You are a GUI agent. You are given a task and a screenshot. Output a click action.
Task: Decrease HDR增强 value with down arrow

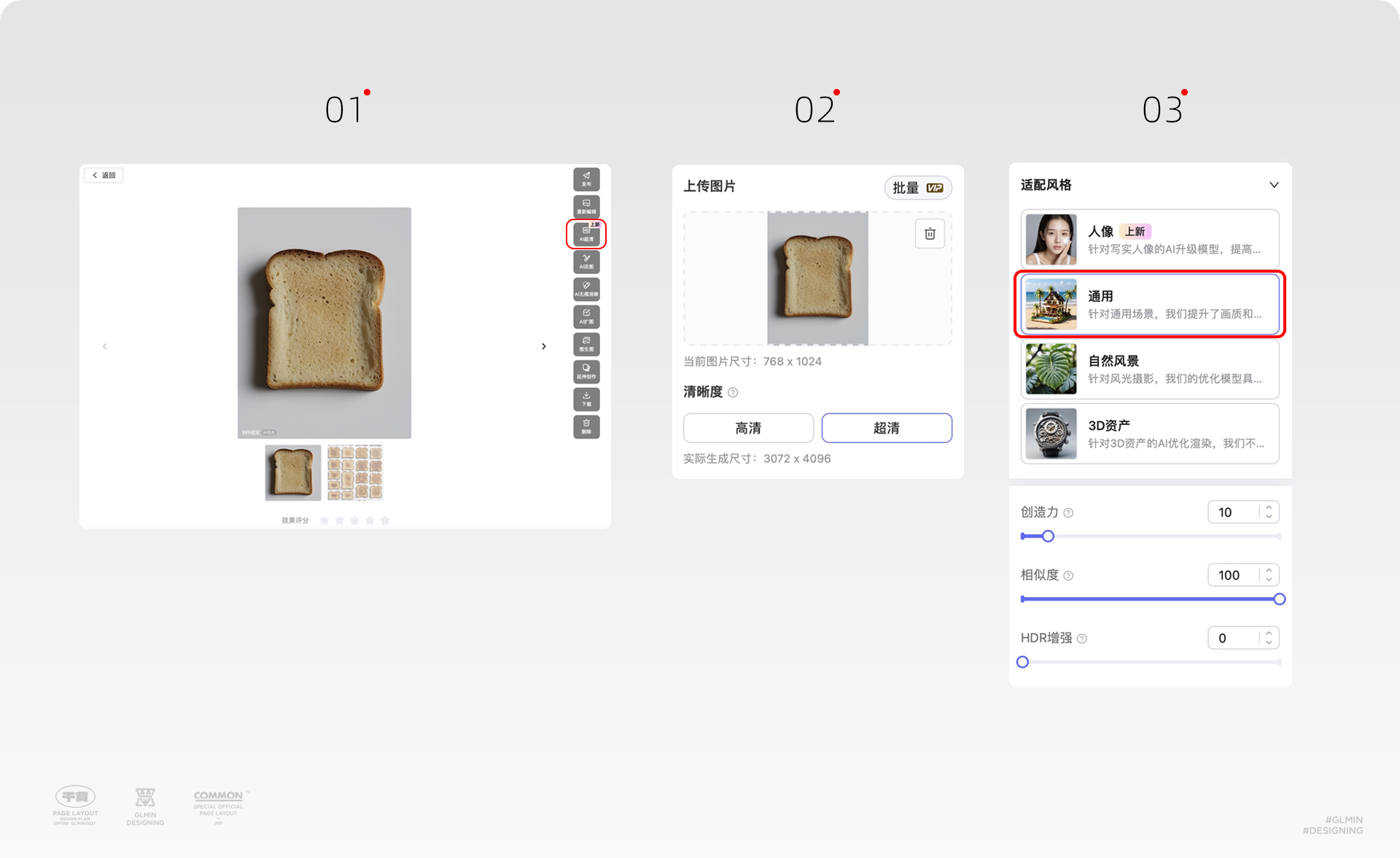(x=1269, y=643)
